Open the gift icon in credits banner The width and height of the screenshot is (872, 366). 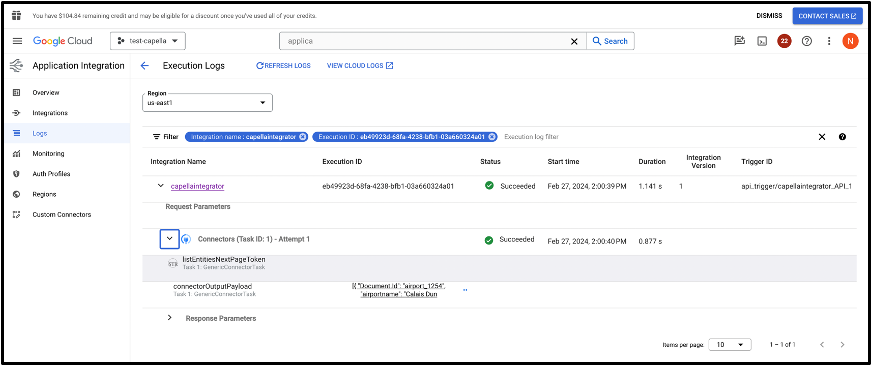(x=16, y=15)
